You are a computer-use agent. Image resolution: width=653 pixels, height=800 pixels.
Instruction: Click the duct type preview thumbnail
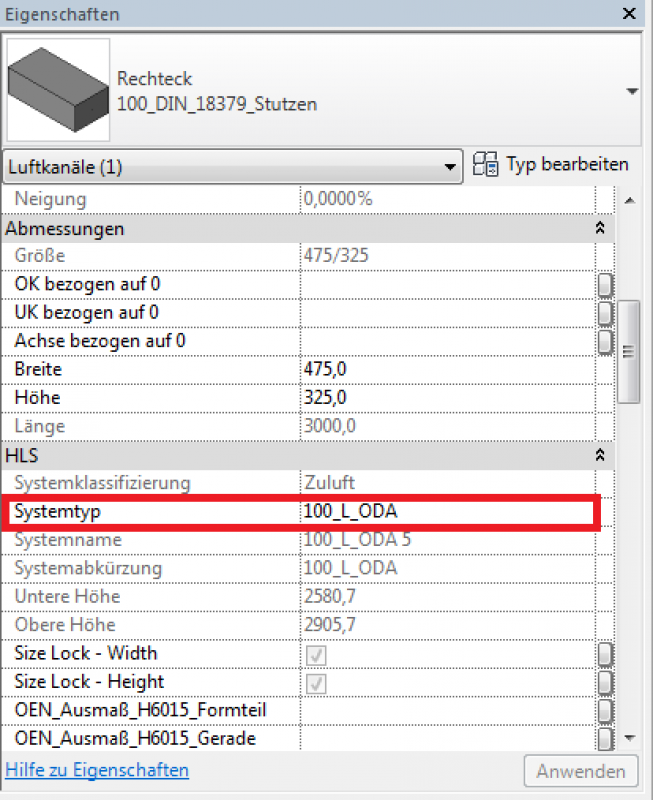click(x=58, y=90)
